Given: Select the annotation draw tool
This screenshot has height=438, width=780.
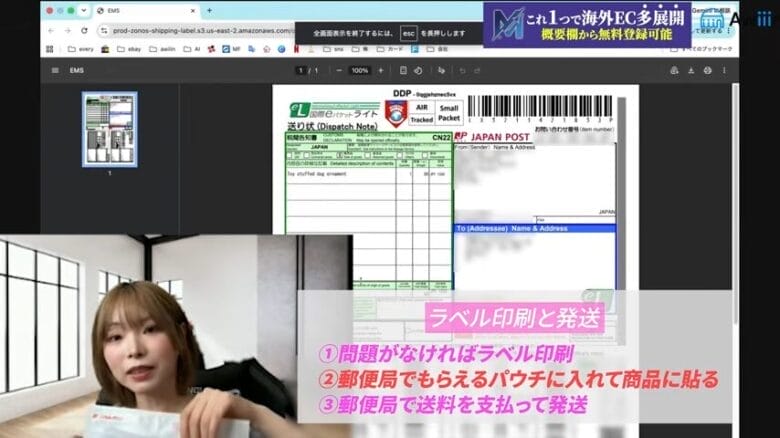Looking at the screenshot, I should [441, 71].
